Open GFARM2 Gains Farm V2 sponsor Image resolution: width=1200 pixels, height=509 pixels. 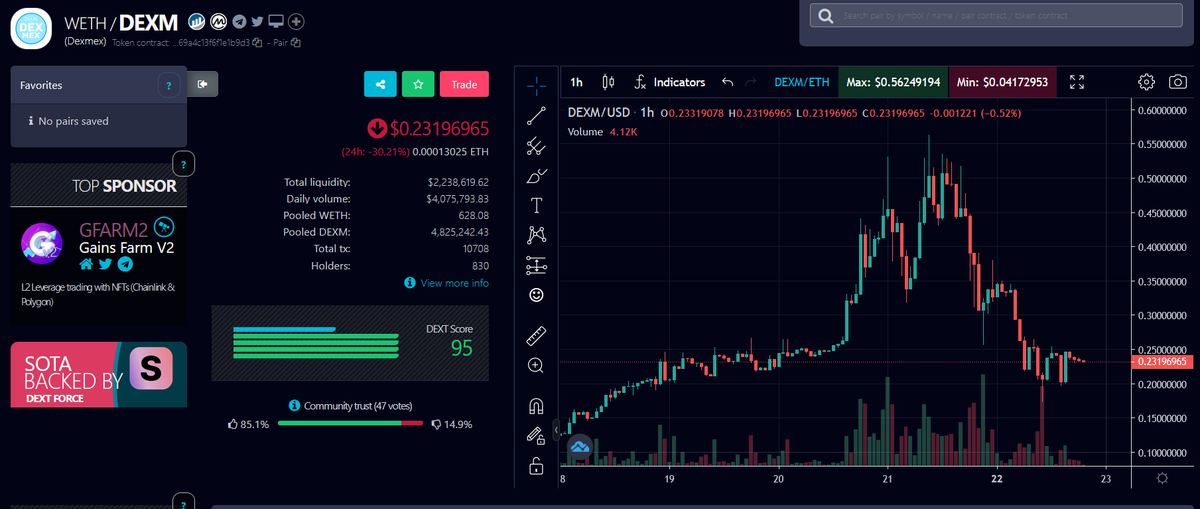[127, 238]
